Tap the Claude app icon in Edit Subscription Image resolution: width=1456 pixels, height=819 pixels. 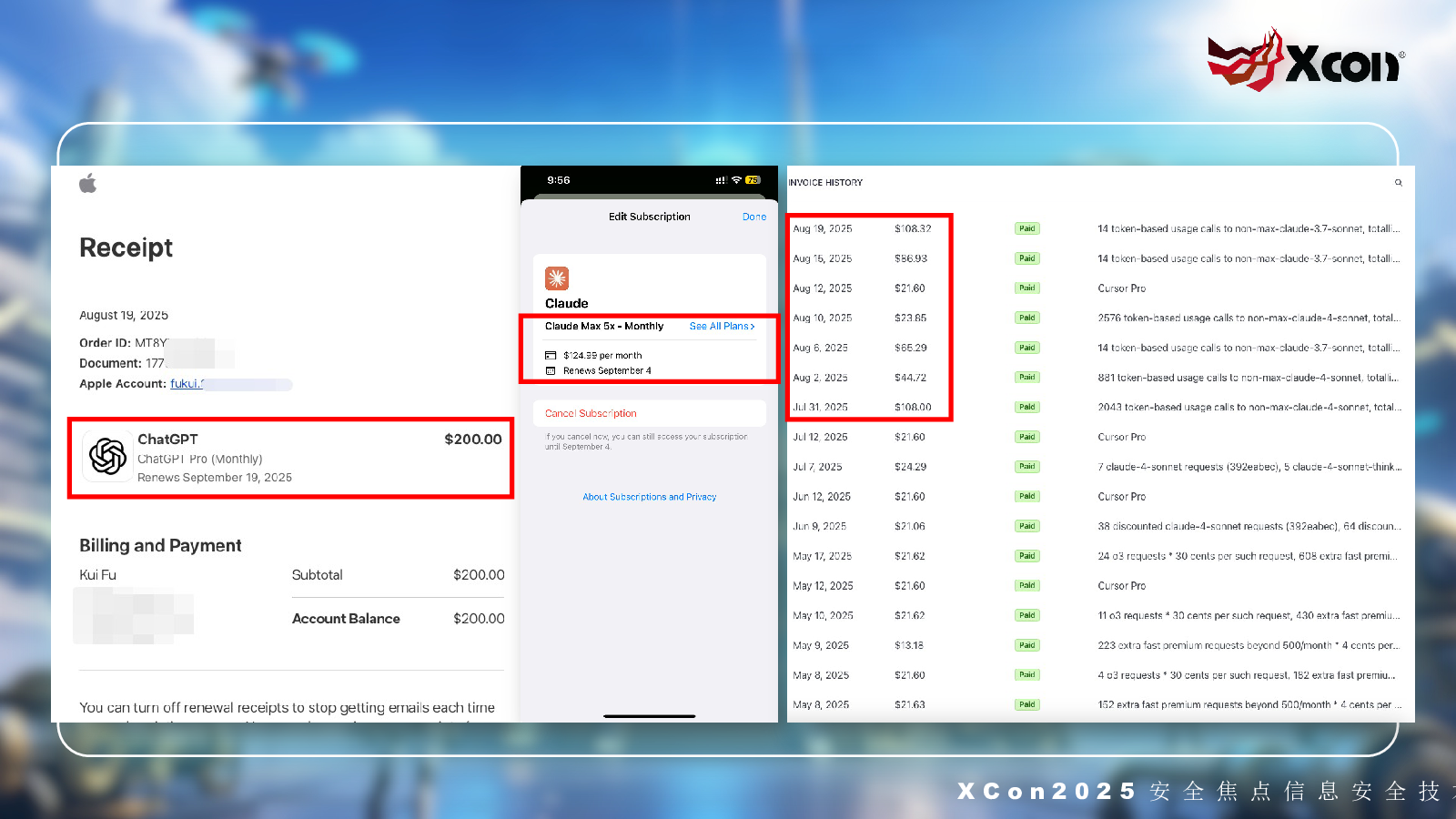557,278
